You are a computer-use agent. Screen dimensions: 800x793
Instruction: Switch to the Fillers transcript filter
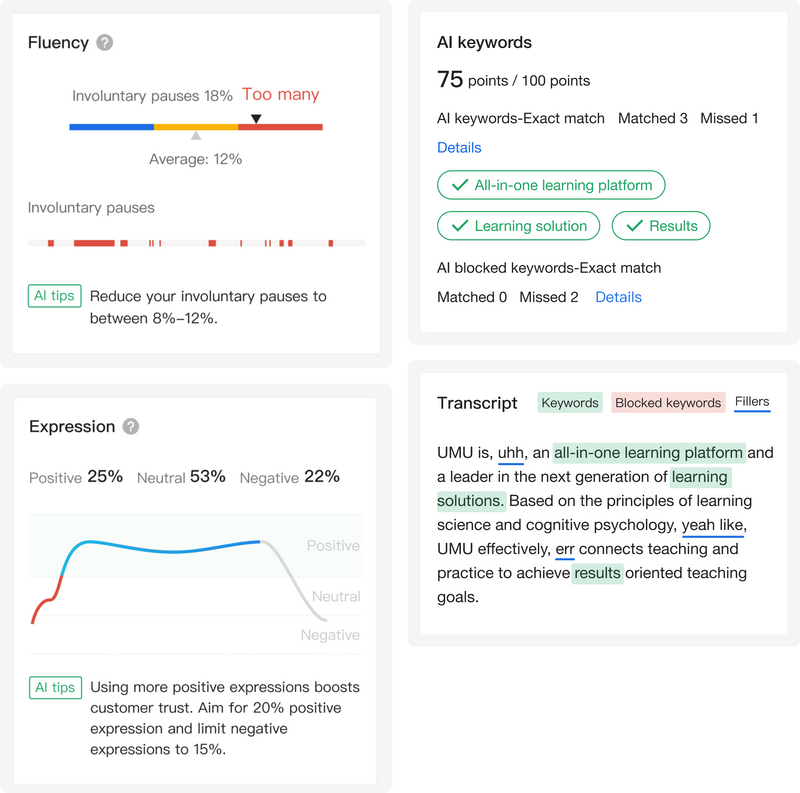click(752, 402)
